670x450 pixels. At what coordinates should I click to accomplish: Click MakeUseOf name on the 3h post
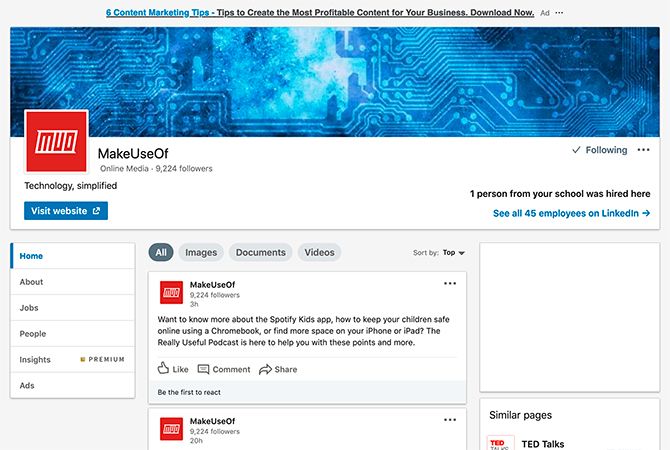point(212,285)
